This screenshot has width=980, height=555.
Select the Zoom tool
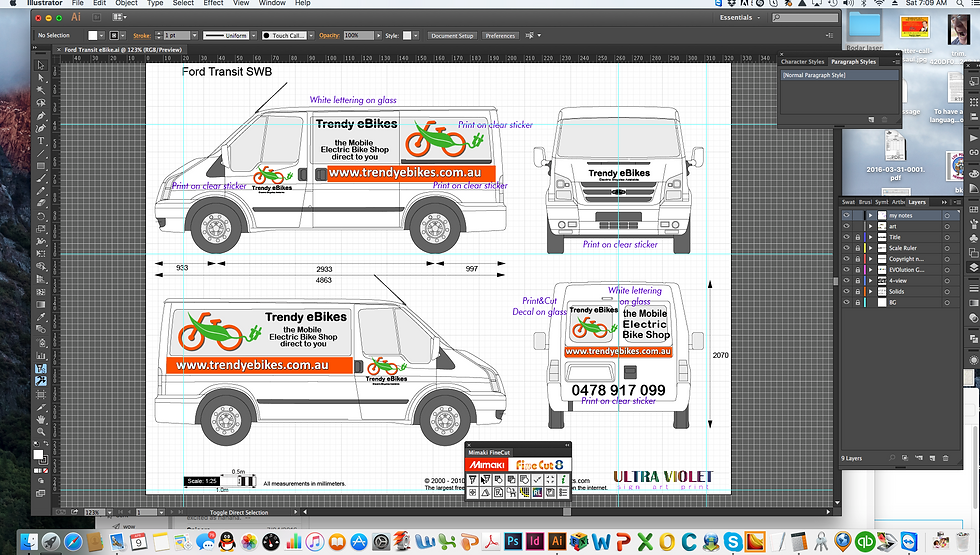coord(41,432)
